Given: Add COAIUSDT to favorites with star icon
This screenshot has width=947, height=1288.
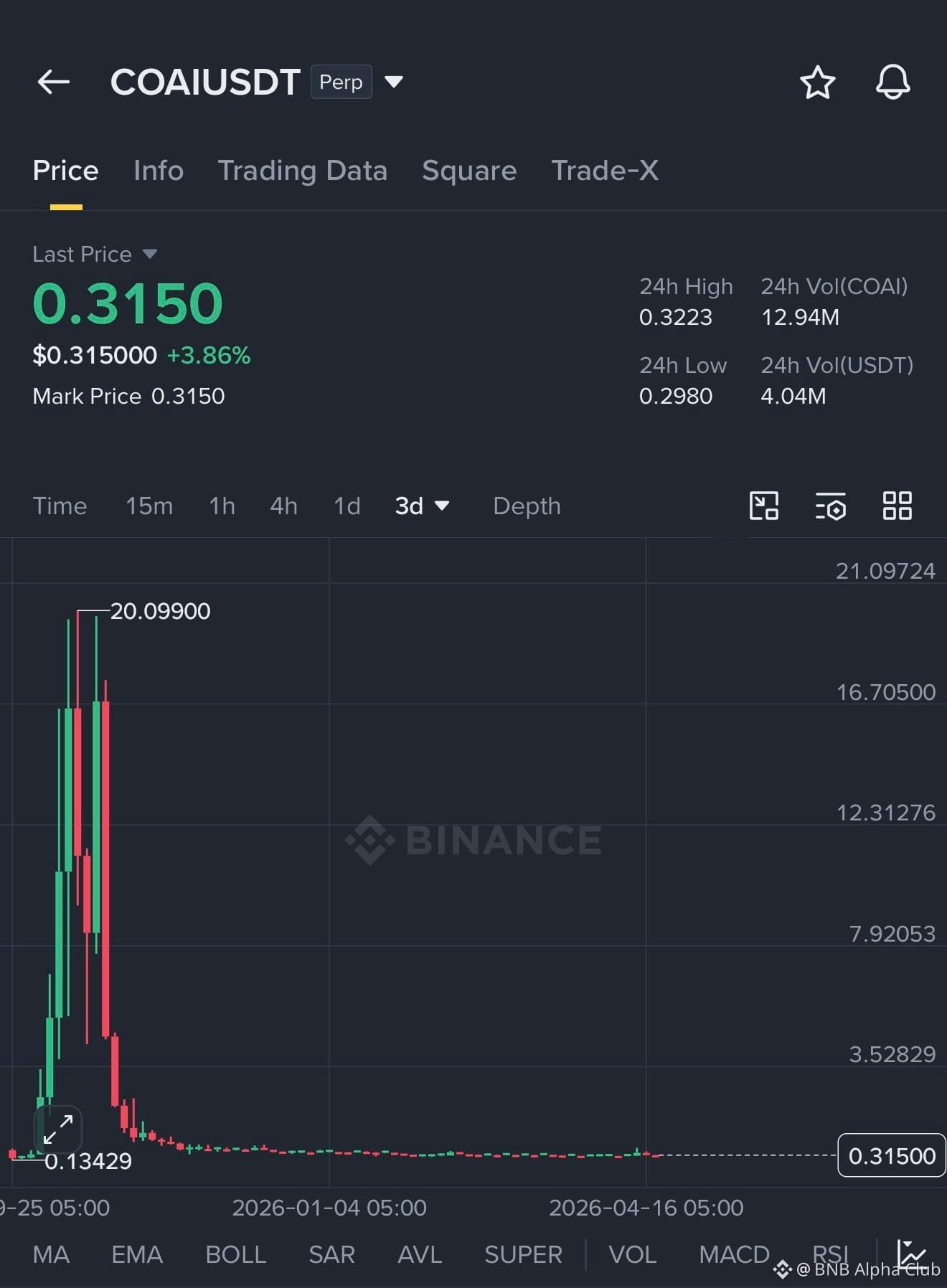Looking at the screenshot, I should pos(817,82).
